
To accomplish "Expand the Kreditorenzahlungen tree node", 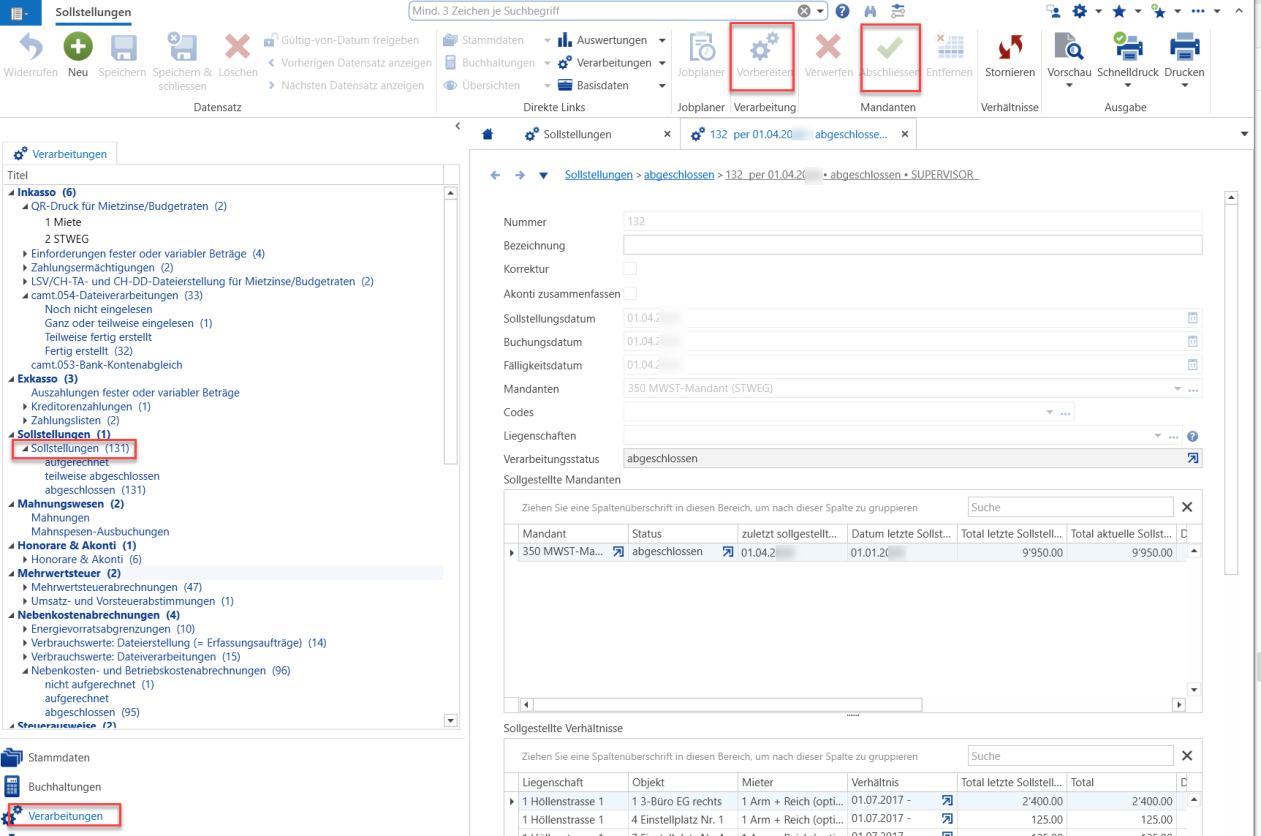I will click(25, 407).
